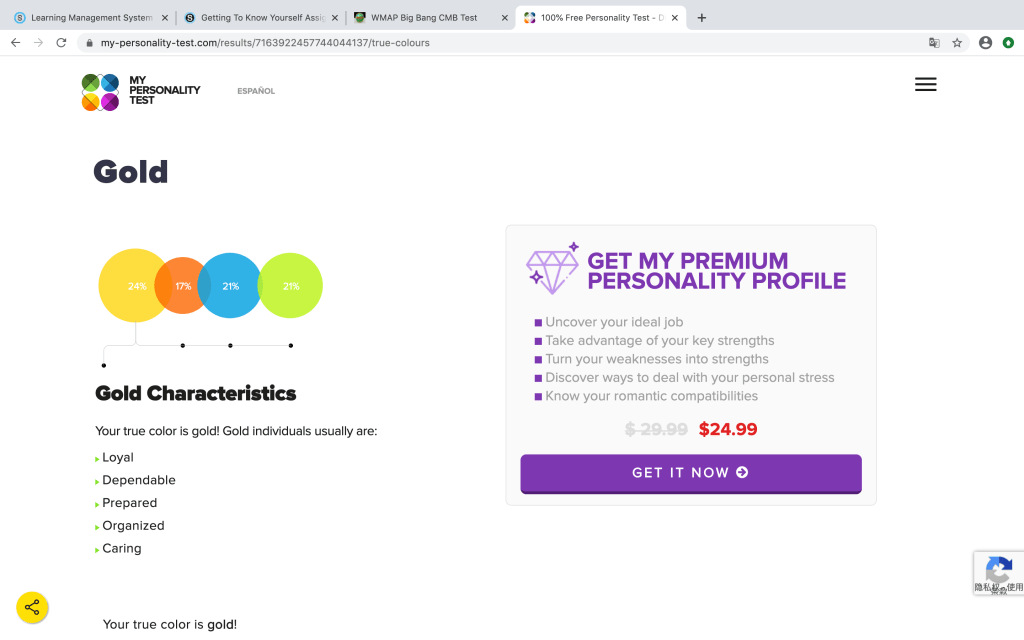1024x640 pixels.
Task: Switch language via ESPAÑOL link
Action: (x=256, y=91)
